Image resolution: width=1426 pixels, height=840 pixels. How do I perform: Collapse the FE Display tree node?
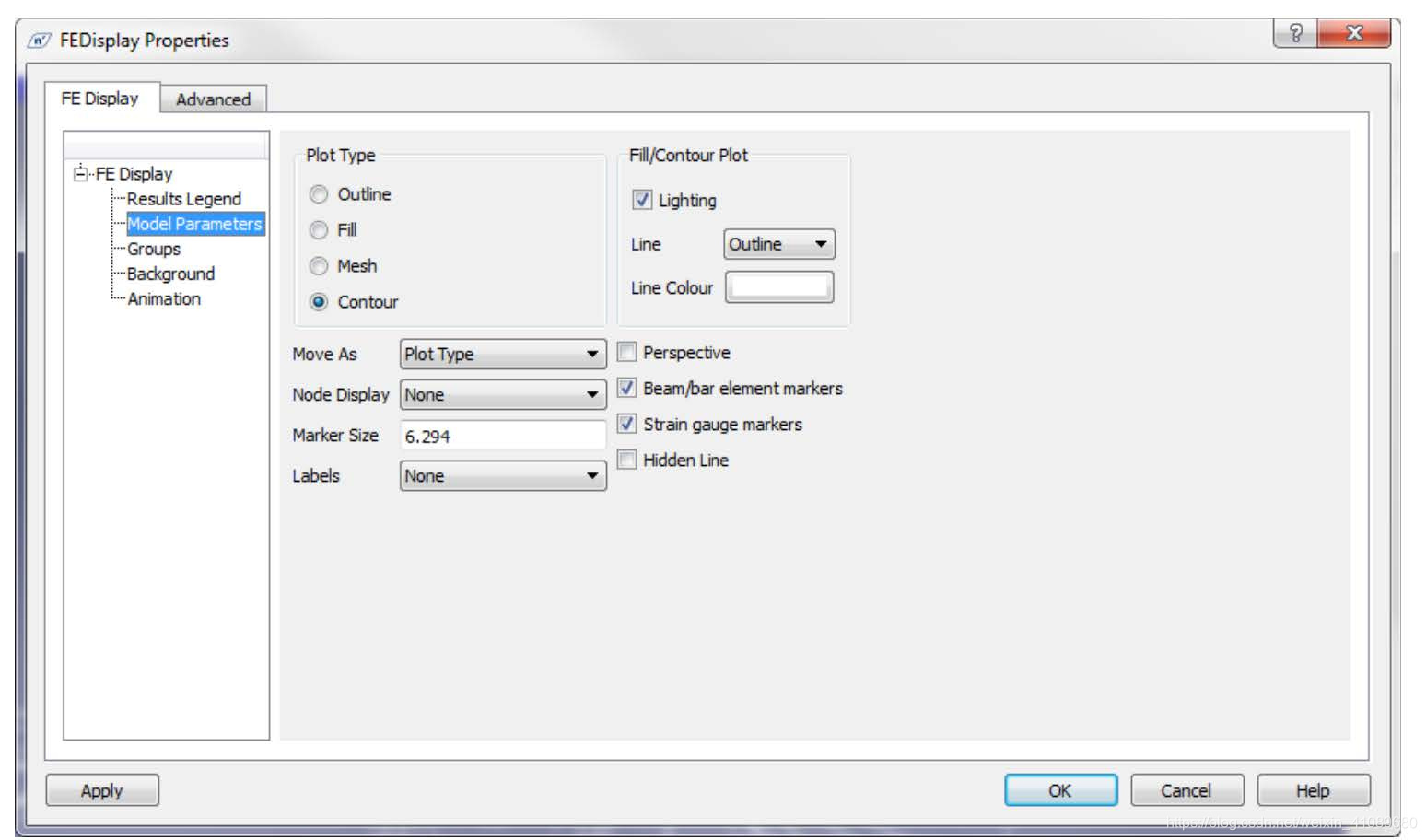click(81, 173)
